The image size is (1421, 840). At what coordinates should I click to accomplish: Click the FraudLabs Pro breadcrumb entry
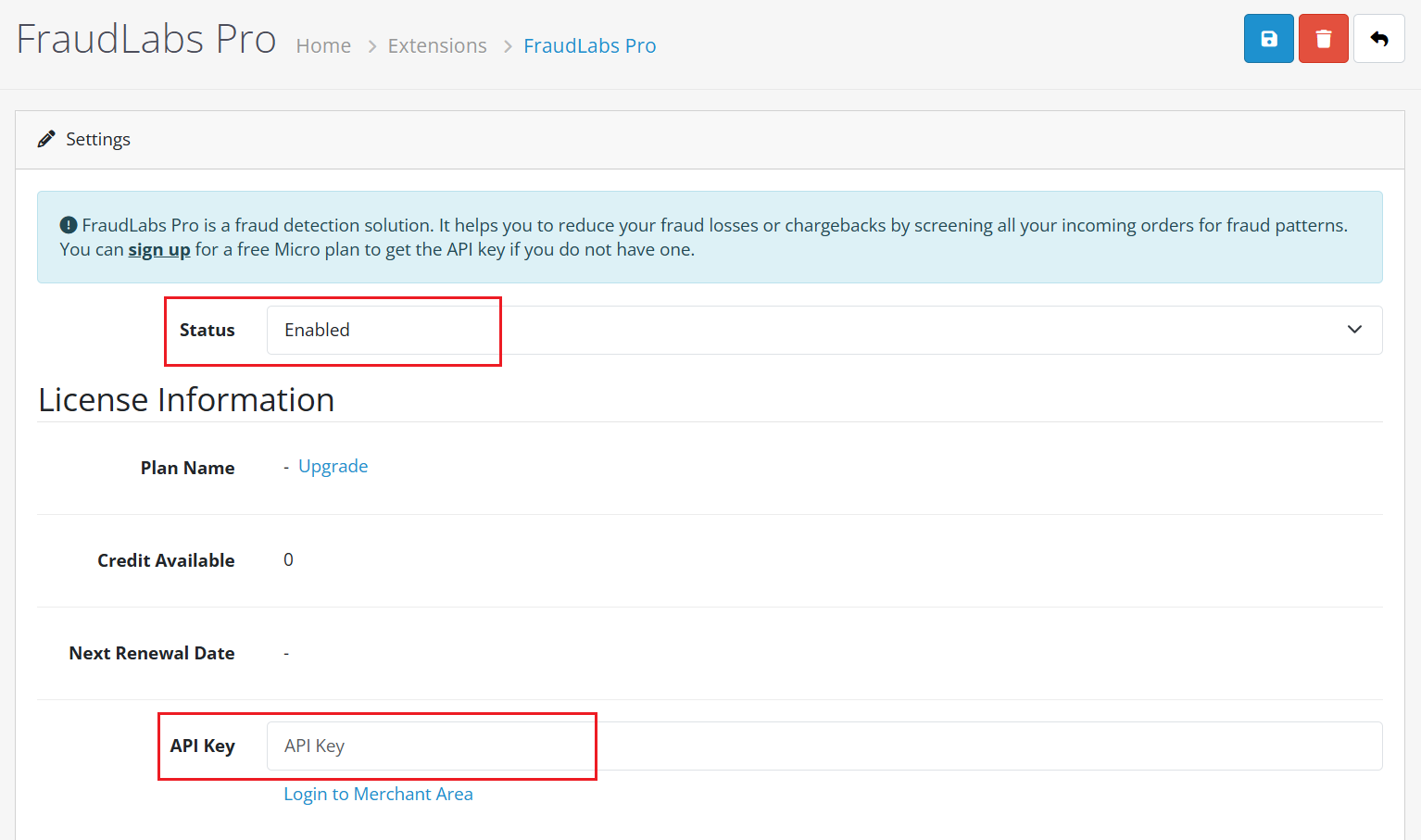(589, 44)
